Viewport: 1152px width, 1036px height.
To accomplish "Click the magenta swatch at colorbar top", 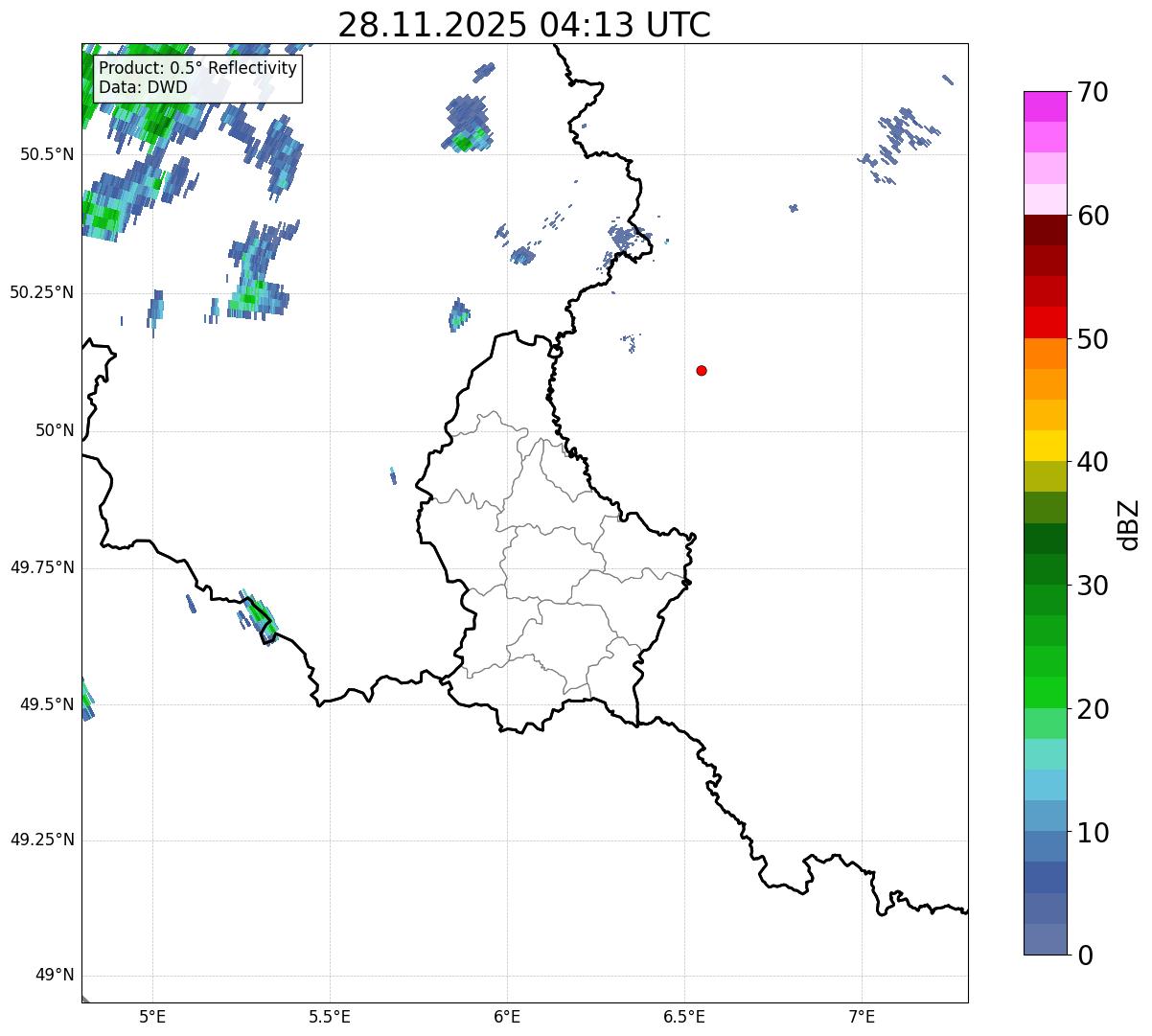I will [x=1046, y=106].
